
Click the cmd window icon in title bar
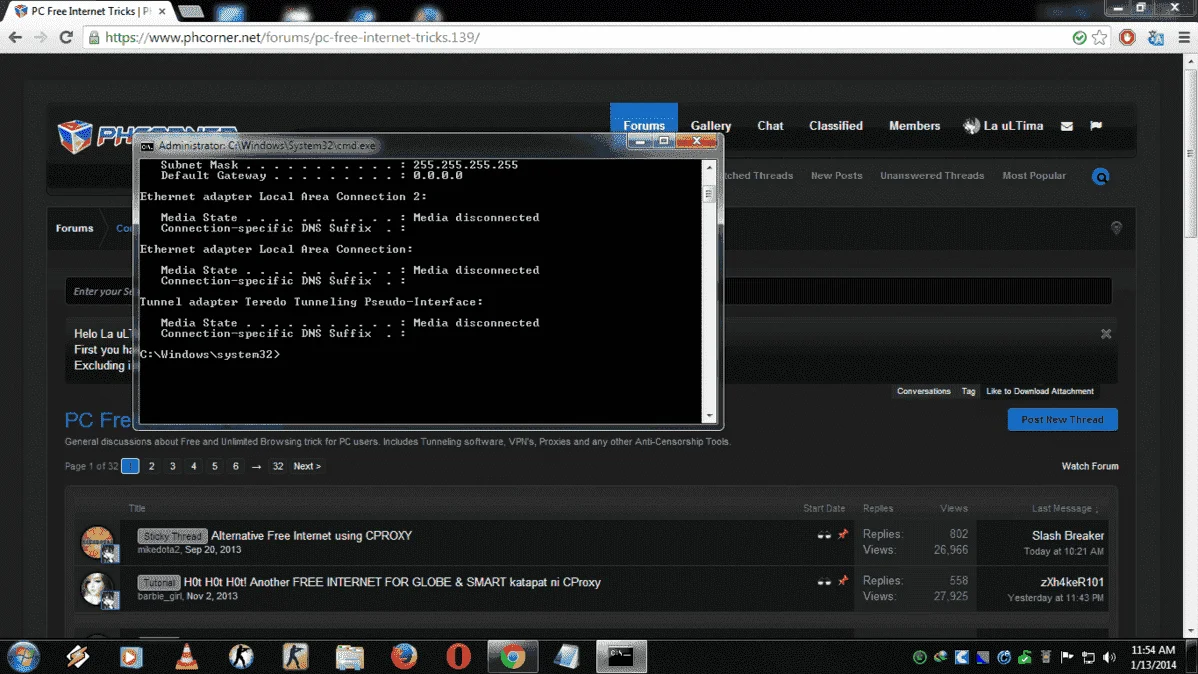[147, 146]
